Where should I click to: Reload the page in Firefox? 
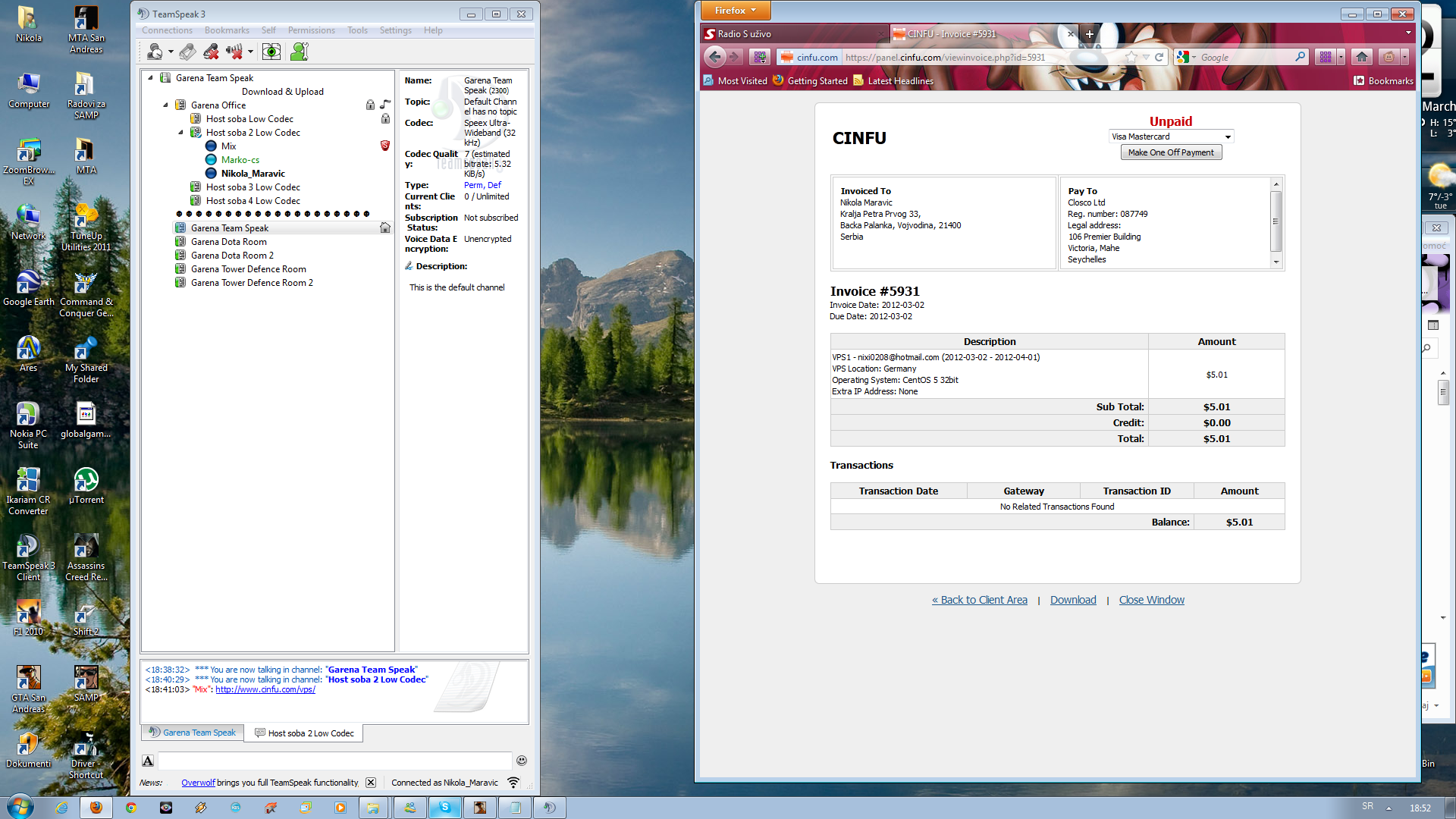(1159, 58)
